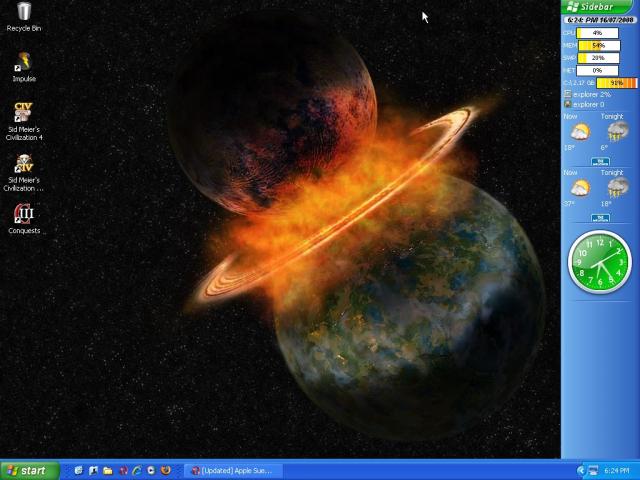This screenshot has height=480, width=640.
Task: Click the second Quick Launch user icon
Action: 93,471
